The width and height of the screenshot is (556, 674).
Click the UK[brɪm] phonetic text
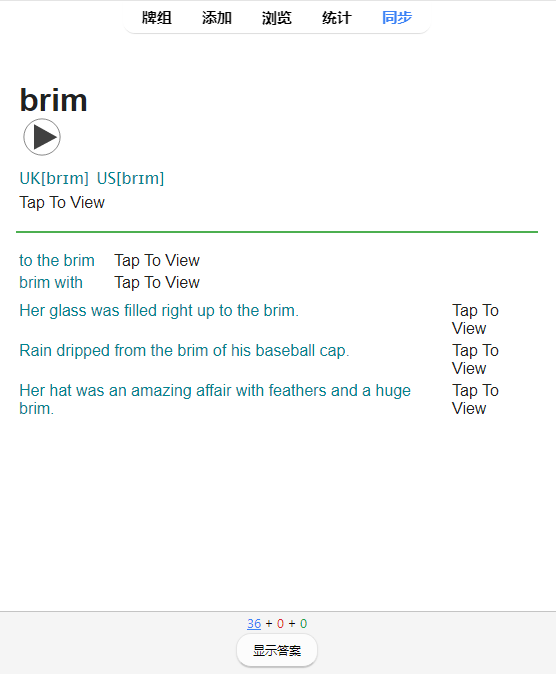click(x=54, y=178)
